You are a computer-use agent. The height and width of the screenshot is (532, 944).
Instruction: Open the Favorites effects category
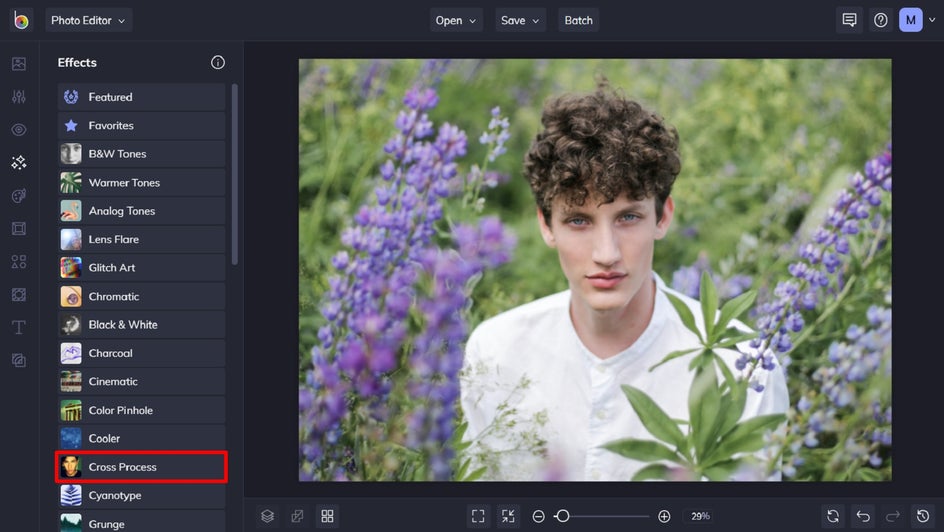click(141, 125)
